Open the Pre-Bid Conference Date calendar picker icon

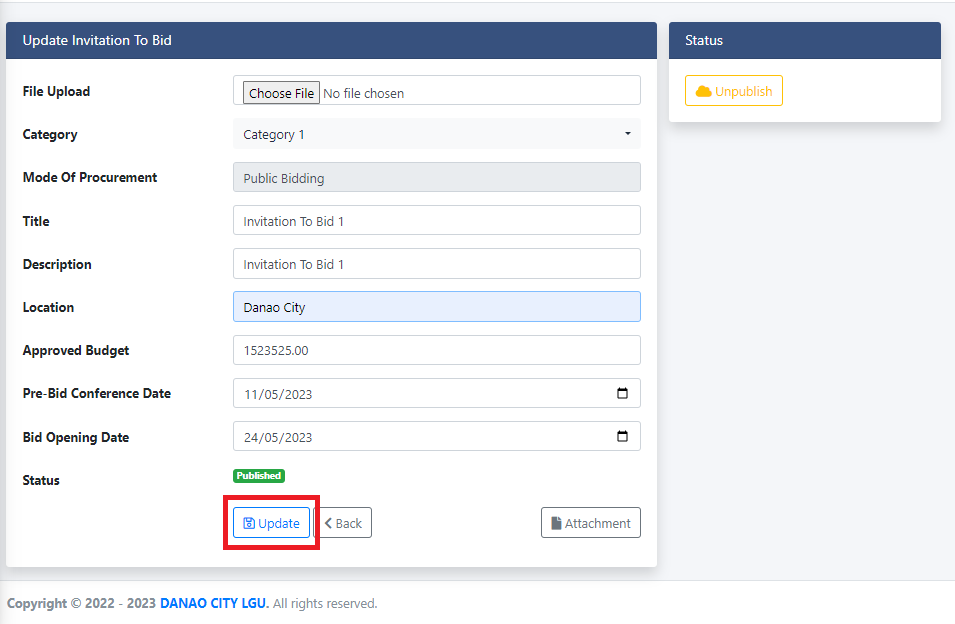(622, 393)
